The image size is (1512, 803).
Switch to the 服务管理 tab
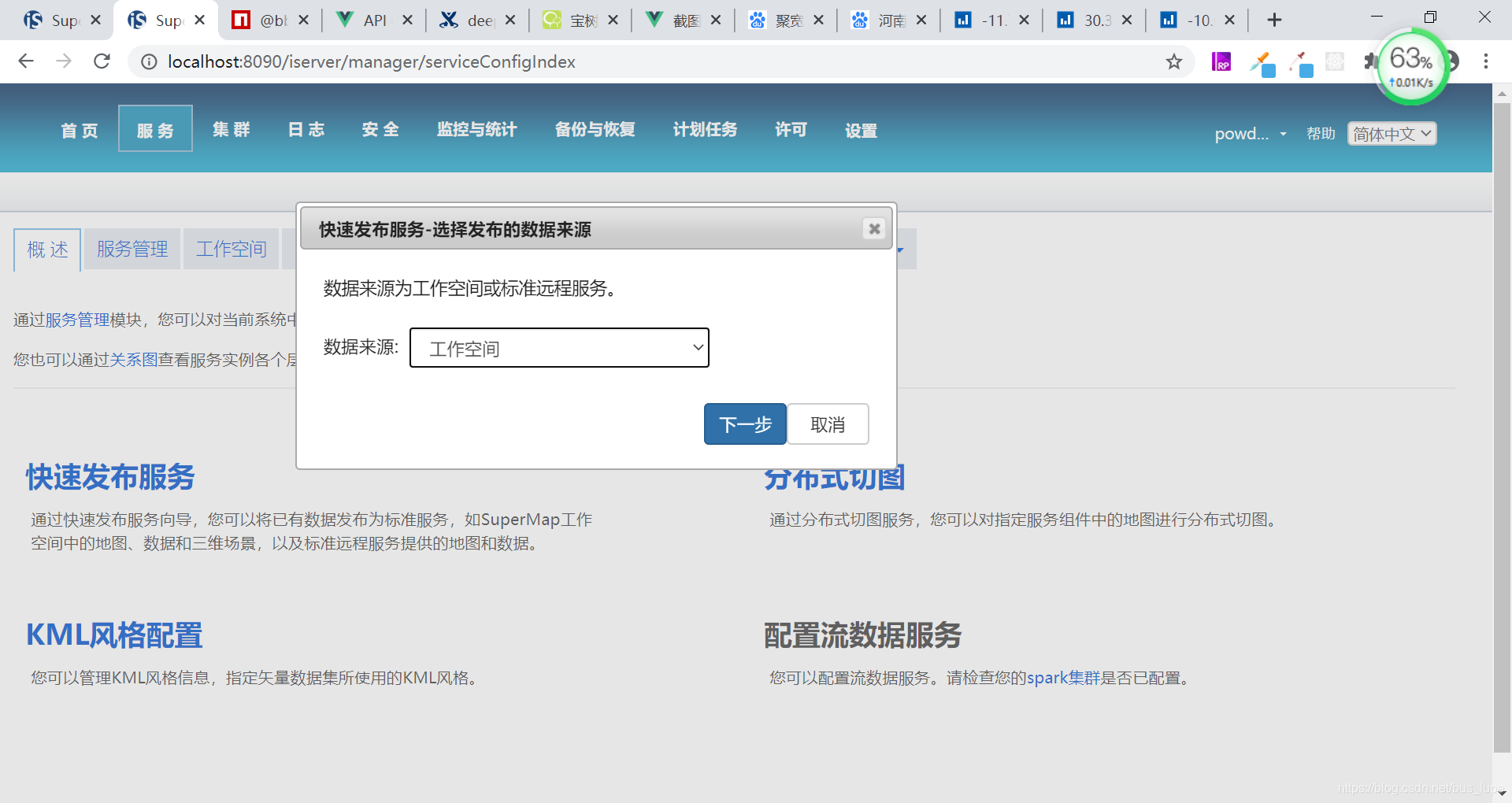(x=132, y=249)
